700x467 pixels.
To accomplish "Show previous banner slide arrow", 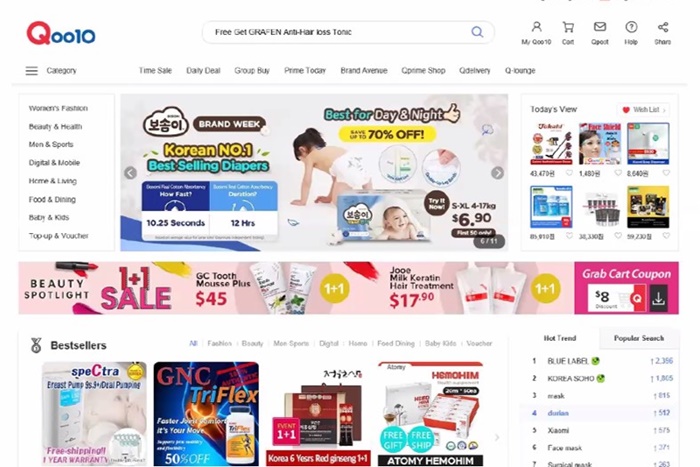I will coord(130,173).
